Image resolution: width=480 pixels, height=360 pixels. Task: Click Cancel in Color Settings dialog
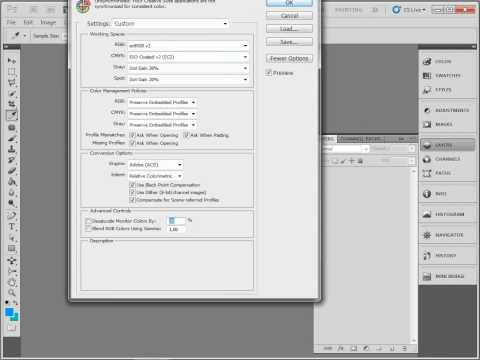[x=289, y=16]
